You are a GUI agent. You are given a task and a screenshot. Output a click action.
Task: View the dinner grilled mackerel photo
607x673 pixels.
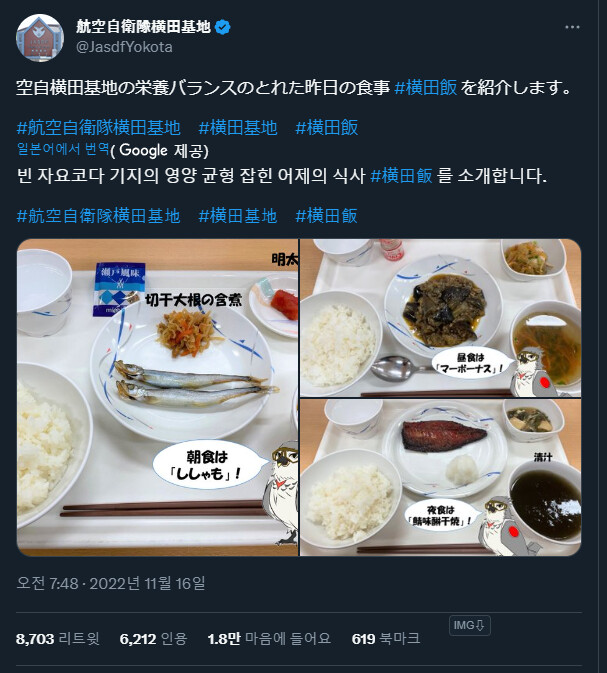pos(440,477)
